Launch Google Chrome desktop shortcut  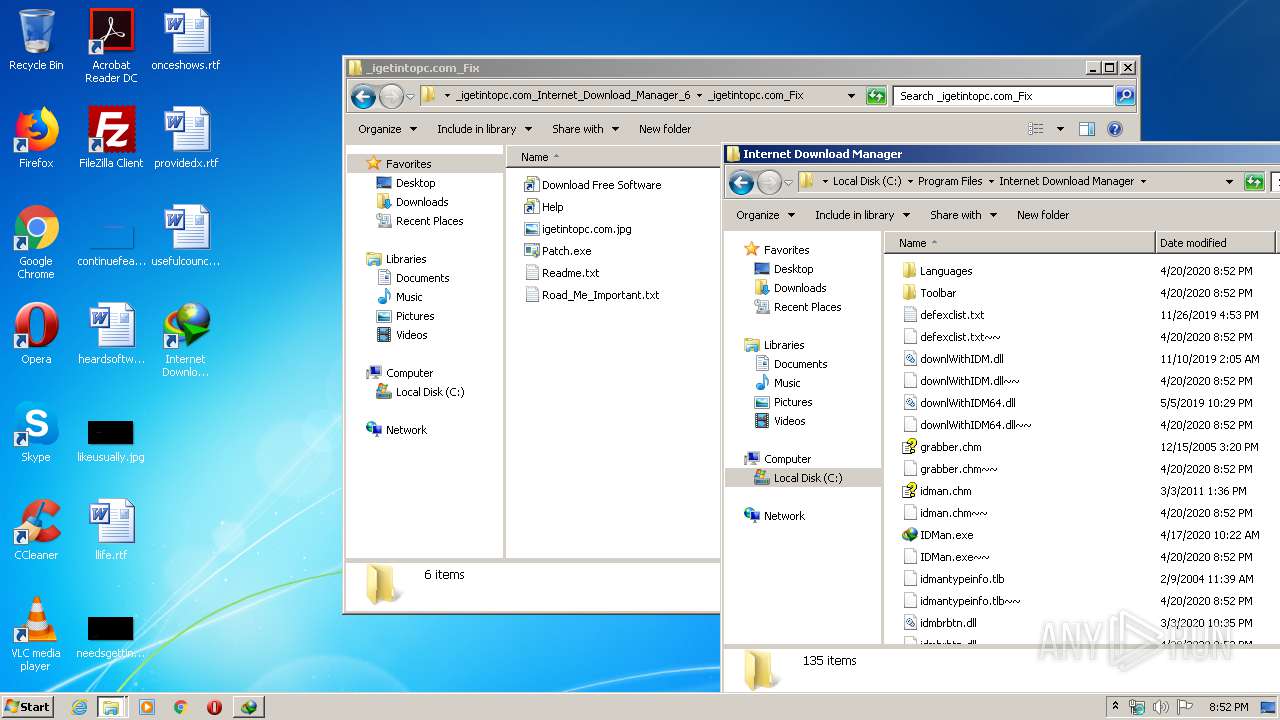[36, 242]
